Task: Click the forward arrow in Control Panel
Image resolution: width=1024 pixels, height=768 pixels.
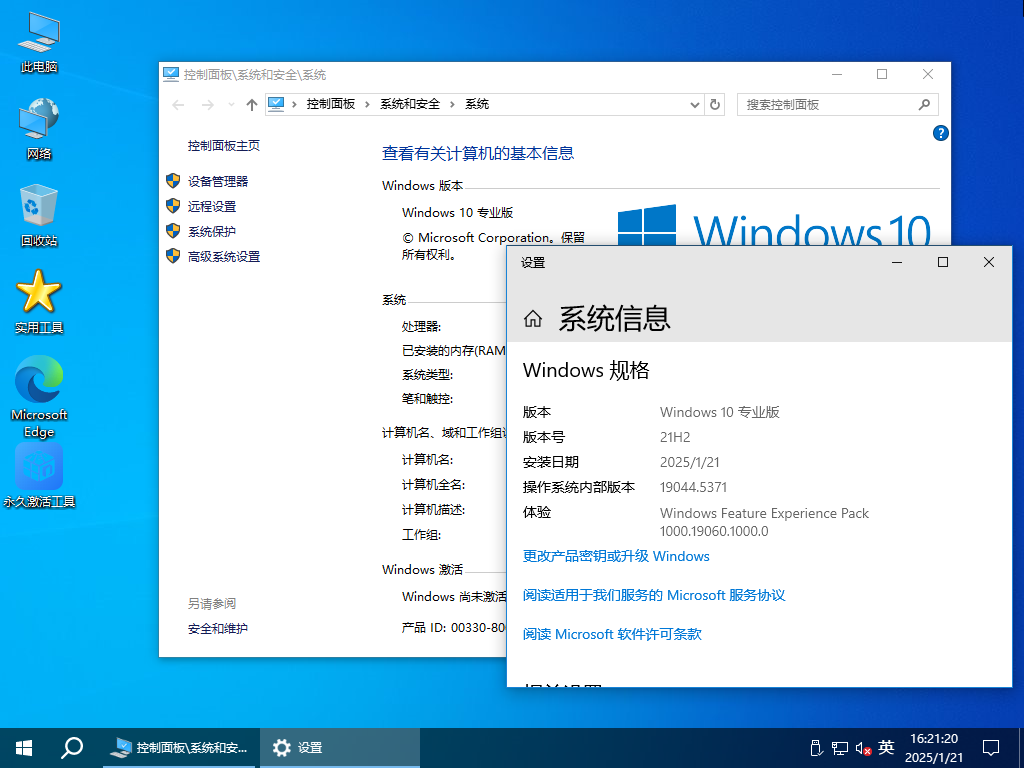Action: pos(208,104)
